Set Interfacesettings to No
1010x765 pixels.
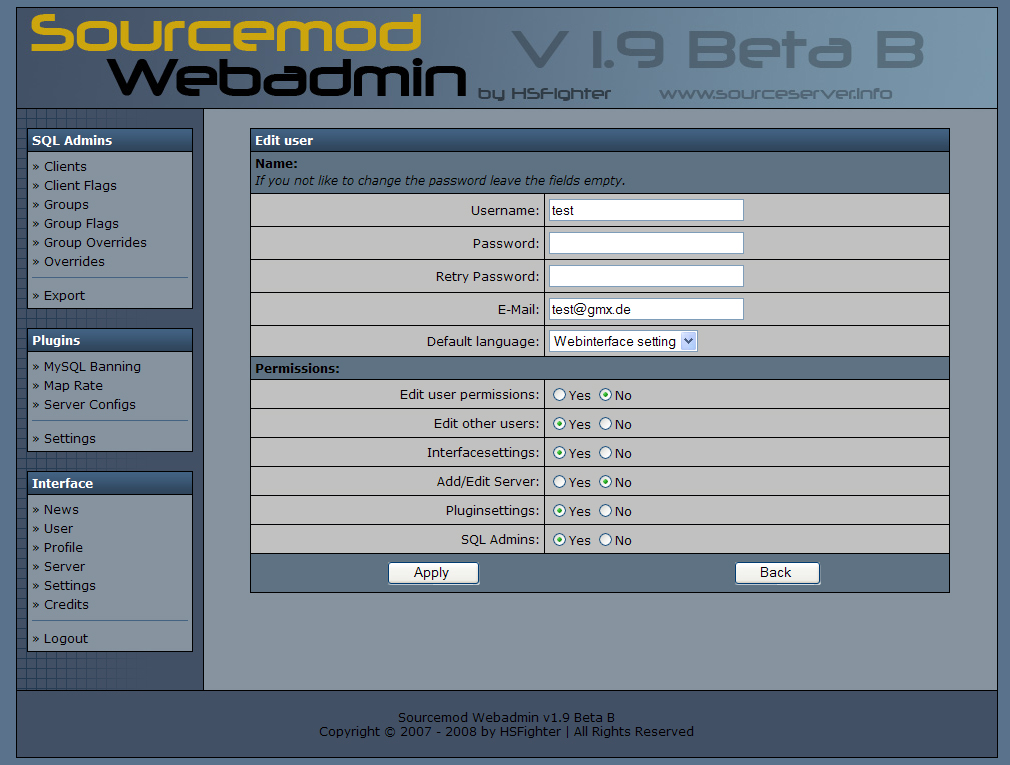click(x=605, y=453)
